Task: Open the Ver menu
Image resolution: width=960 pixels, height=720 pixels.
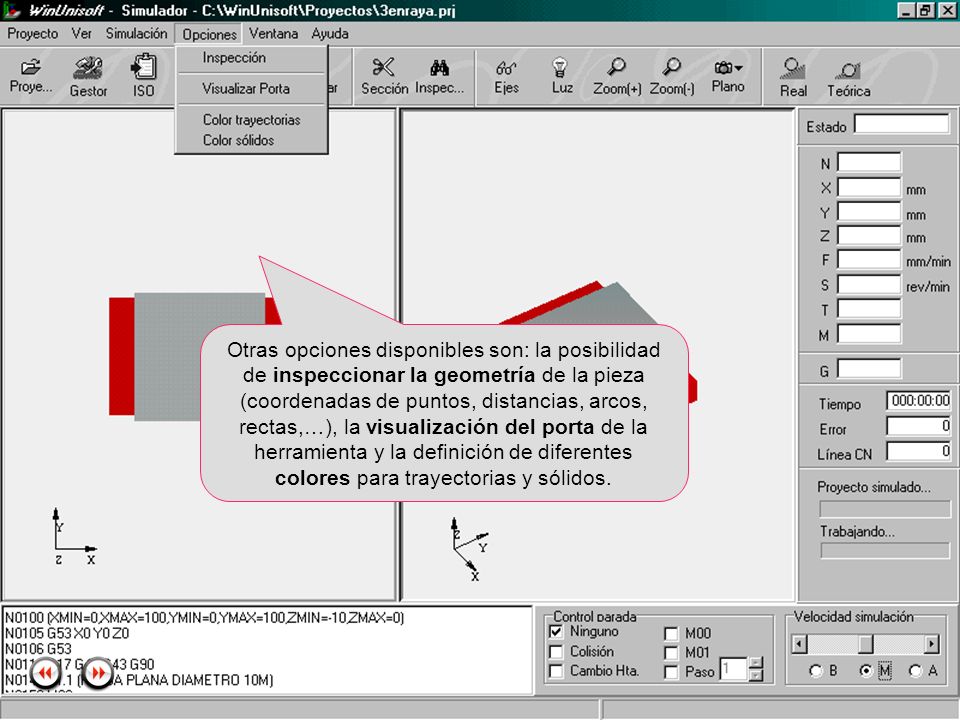Action: 81,34
